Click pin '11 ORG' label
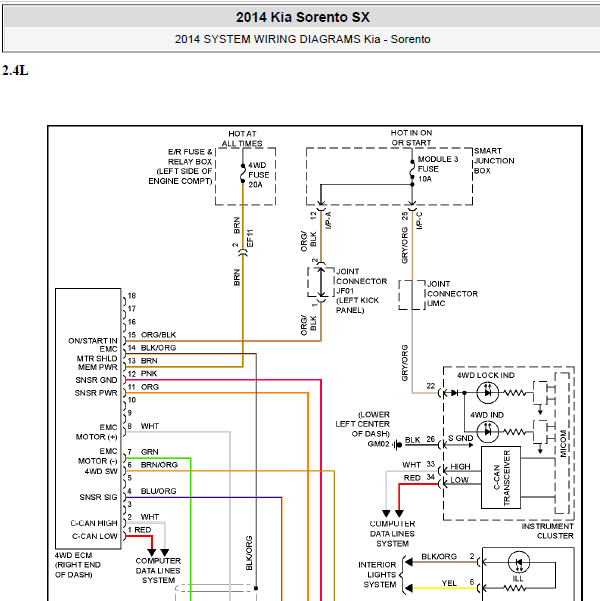 tap(143, 387)
